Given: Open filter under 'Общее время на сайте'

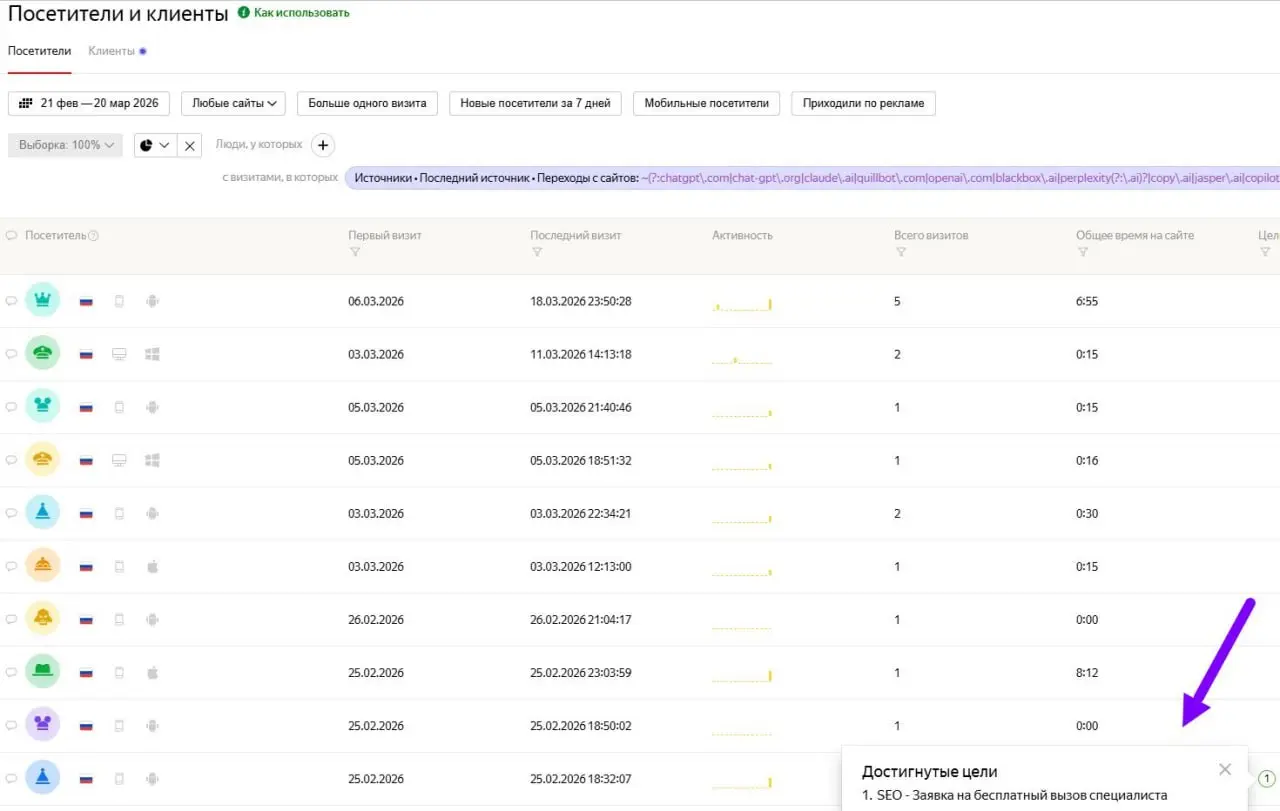Looking at the screenshot, I should 1083,252.
